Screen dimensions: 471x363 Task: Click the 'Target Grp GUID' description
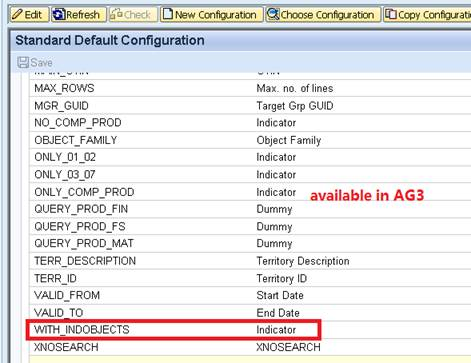(295, 106)
